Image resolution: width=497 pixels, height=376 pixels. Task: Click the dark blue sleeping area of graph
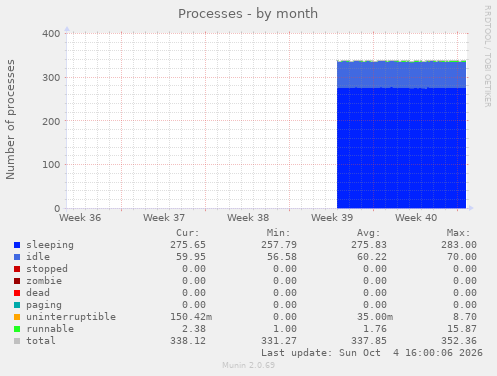pos(401,148)
